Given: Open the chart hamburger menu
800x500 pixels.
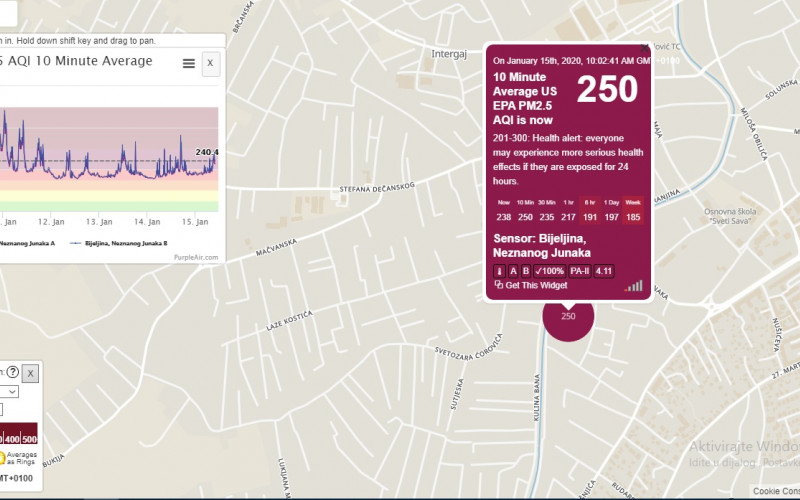Looking at the screenshot, I should click(x=188, y=63).
